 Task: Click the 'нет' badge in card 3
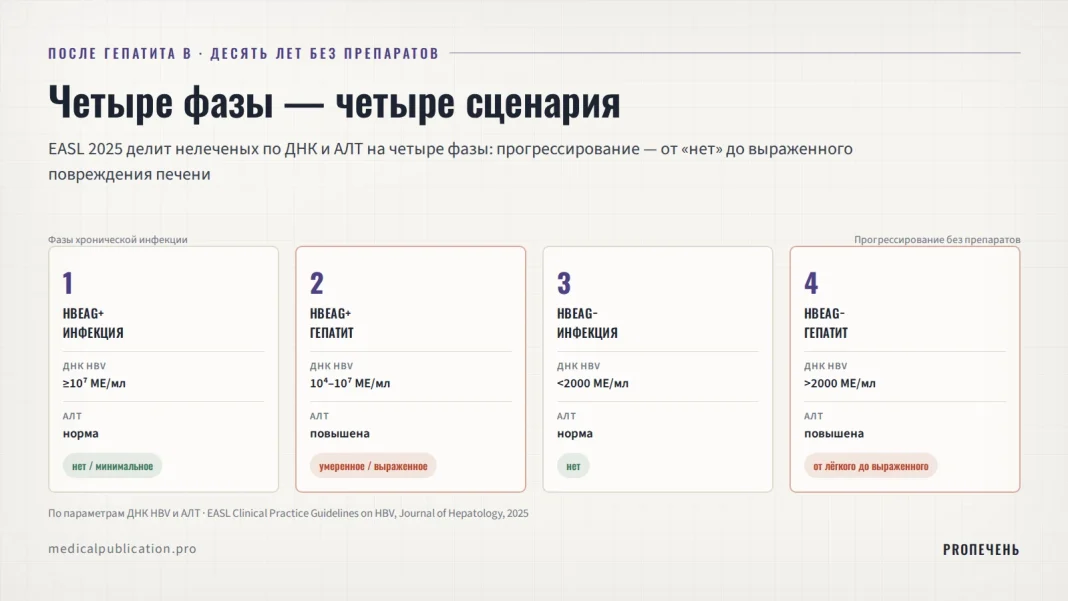(574, 466)
